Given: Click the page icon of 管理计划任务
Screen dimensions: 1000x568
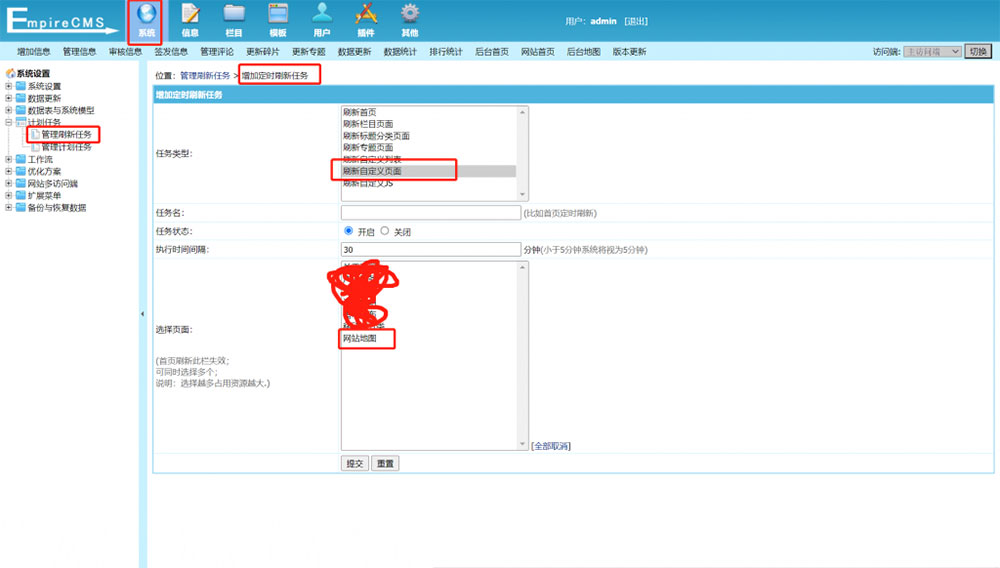Looking at the screenshot, I should coord(35,147).
